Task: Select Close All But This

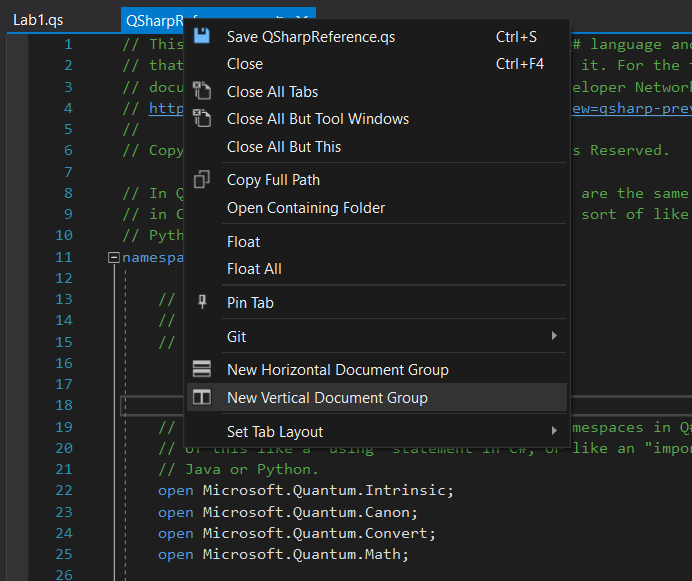Action: tap(284, 147)
